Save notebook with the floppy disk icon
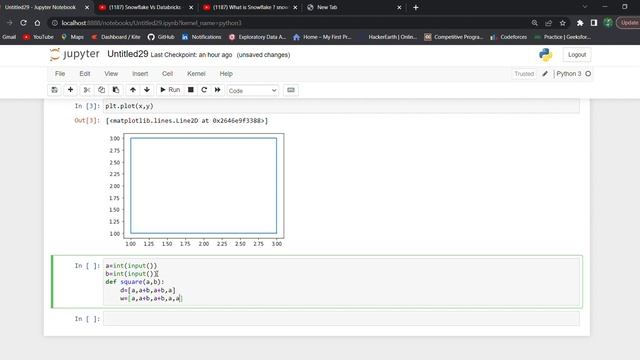The width and height of the screenshot is (640, 360). point(54,90)
